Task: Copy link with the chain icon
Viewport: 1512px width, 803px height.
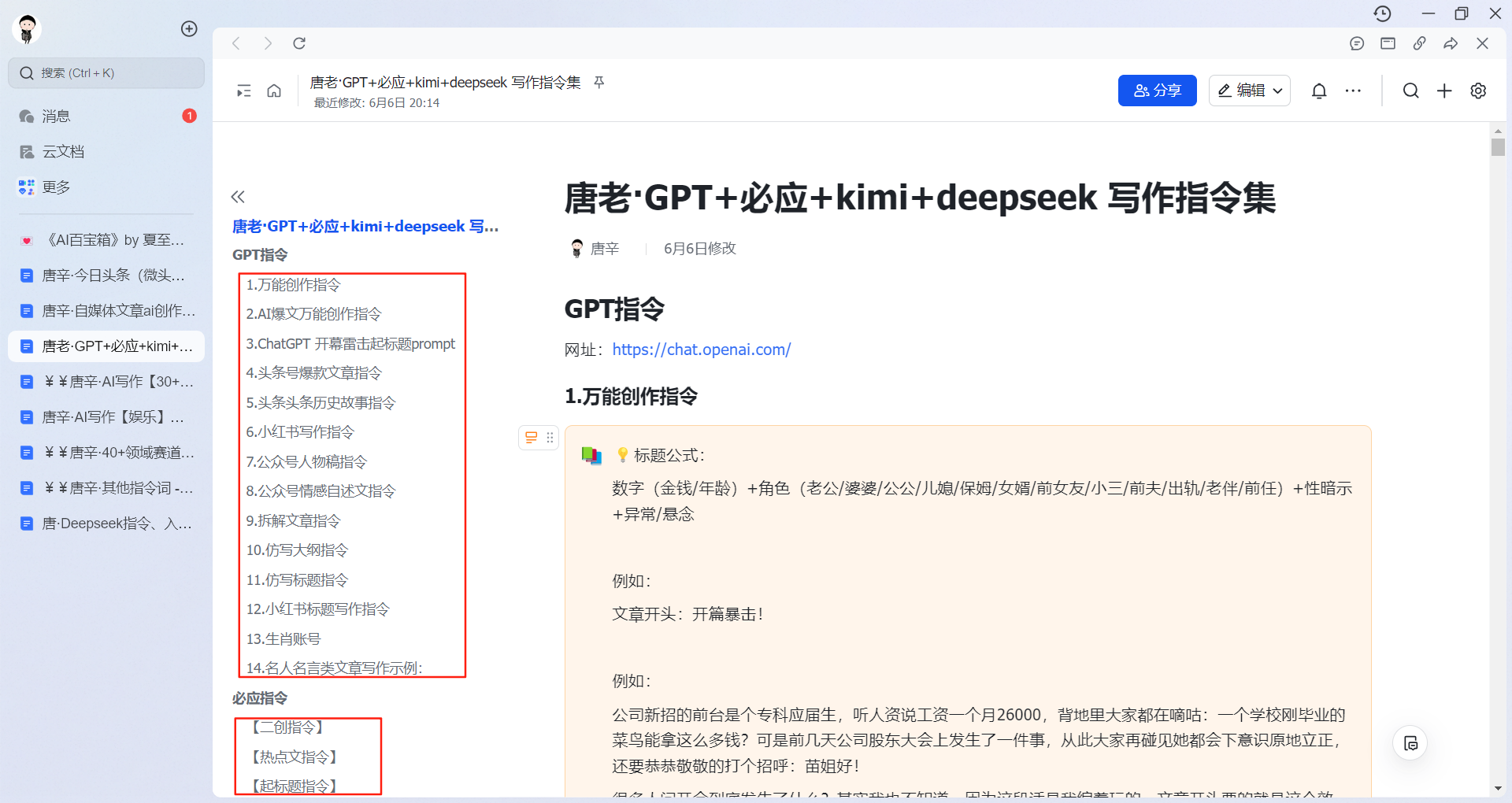Action: click(1420, 43)
